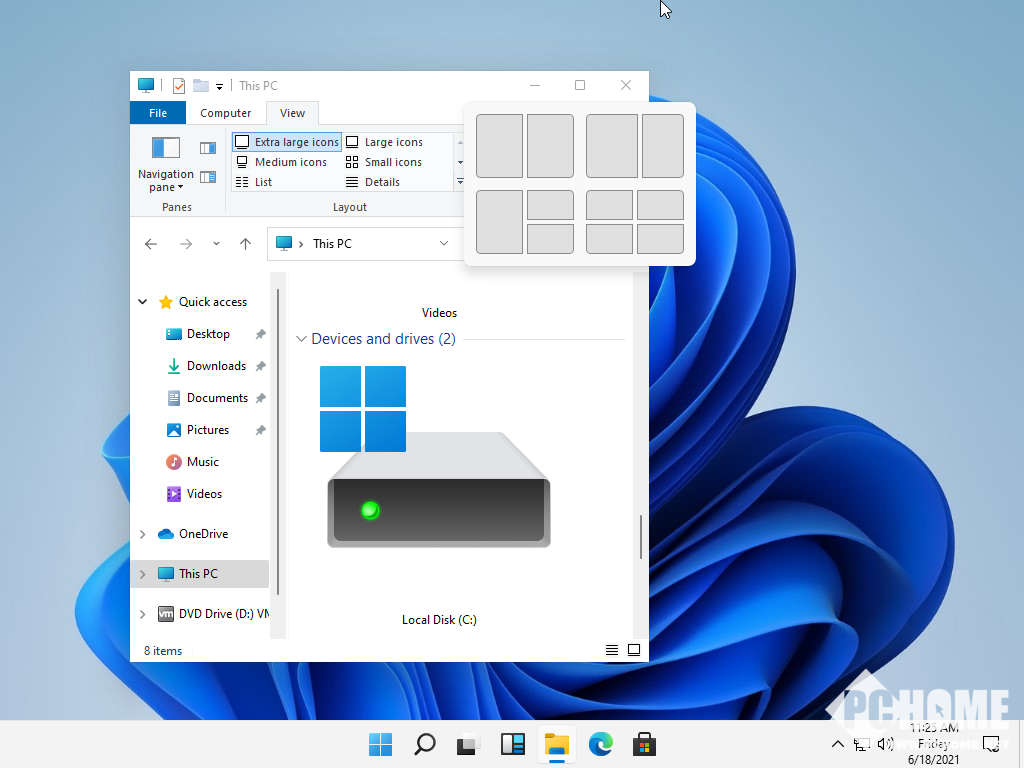Switch to details view in status bar
This screenshot has width=1024, height=768.
(x=612, y=650)
